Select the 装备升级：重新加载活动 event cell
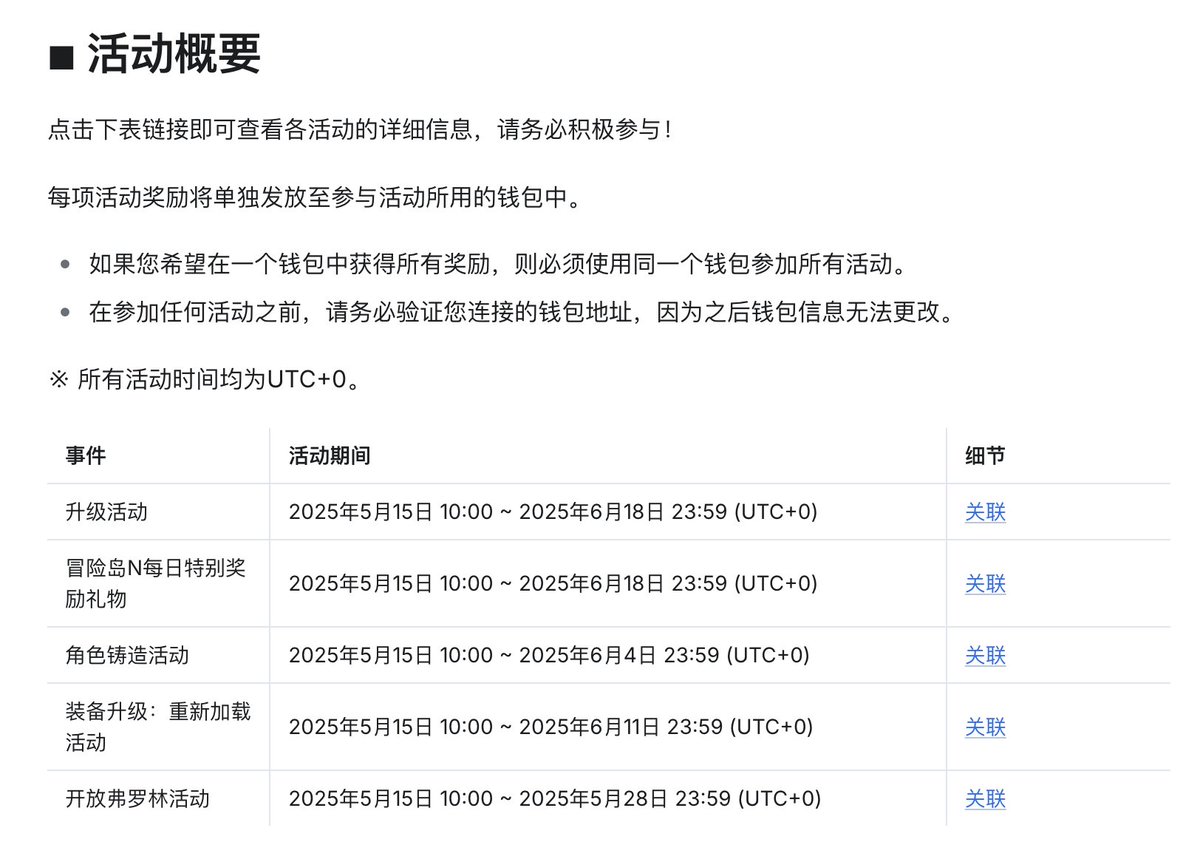Screen dimensions: 1200x859 pyautogui.click(x=158, y=727)
